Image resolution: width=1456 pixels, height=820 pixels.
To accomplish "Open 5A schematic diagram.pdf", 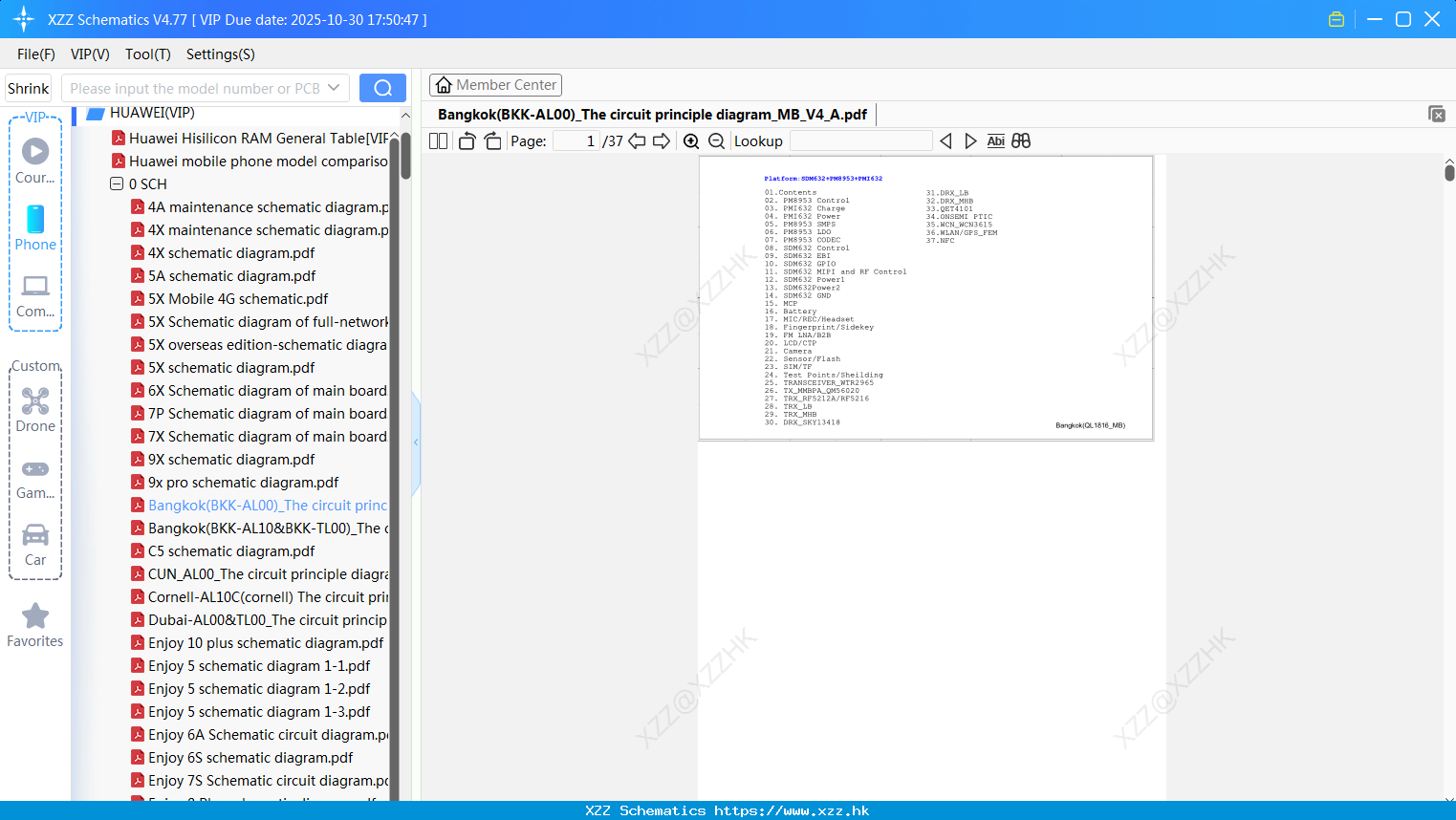I will click(x=231, y=276).
